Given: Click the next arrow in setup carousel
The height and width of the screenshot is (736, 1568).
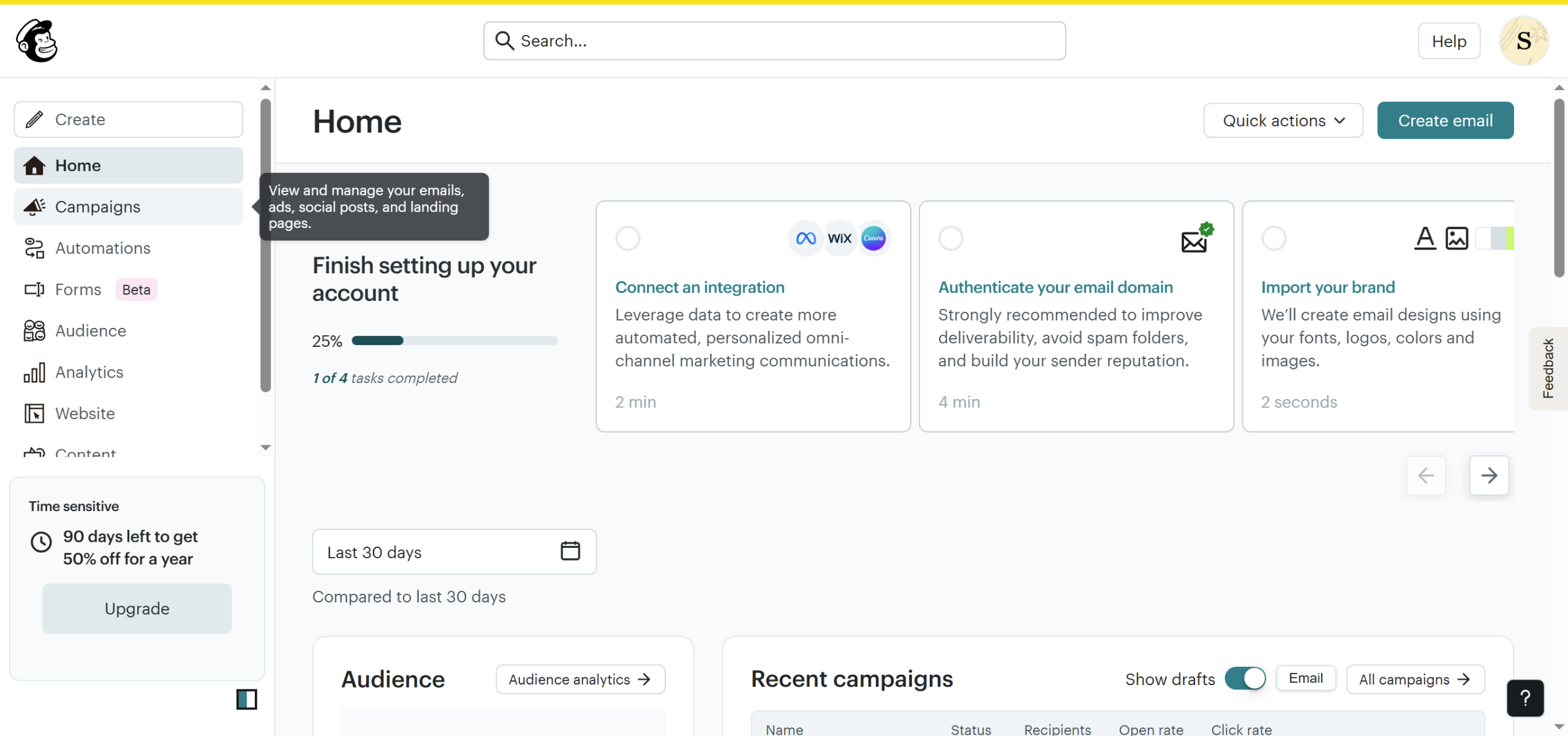Looking at the screenshot, I should [x=1488, y=475].
